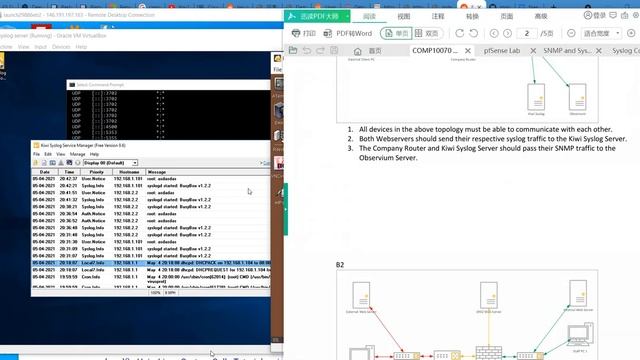Zoom out the PDF with minus icon

[x=571, y=33]
